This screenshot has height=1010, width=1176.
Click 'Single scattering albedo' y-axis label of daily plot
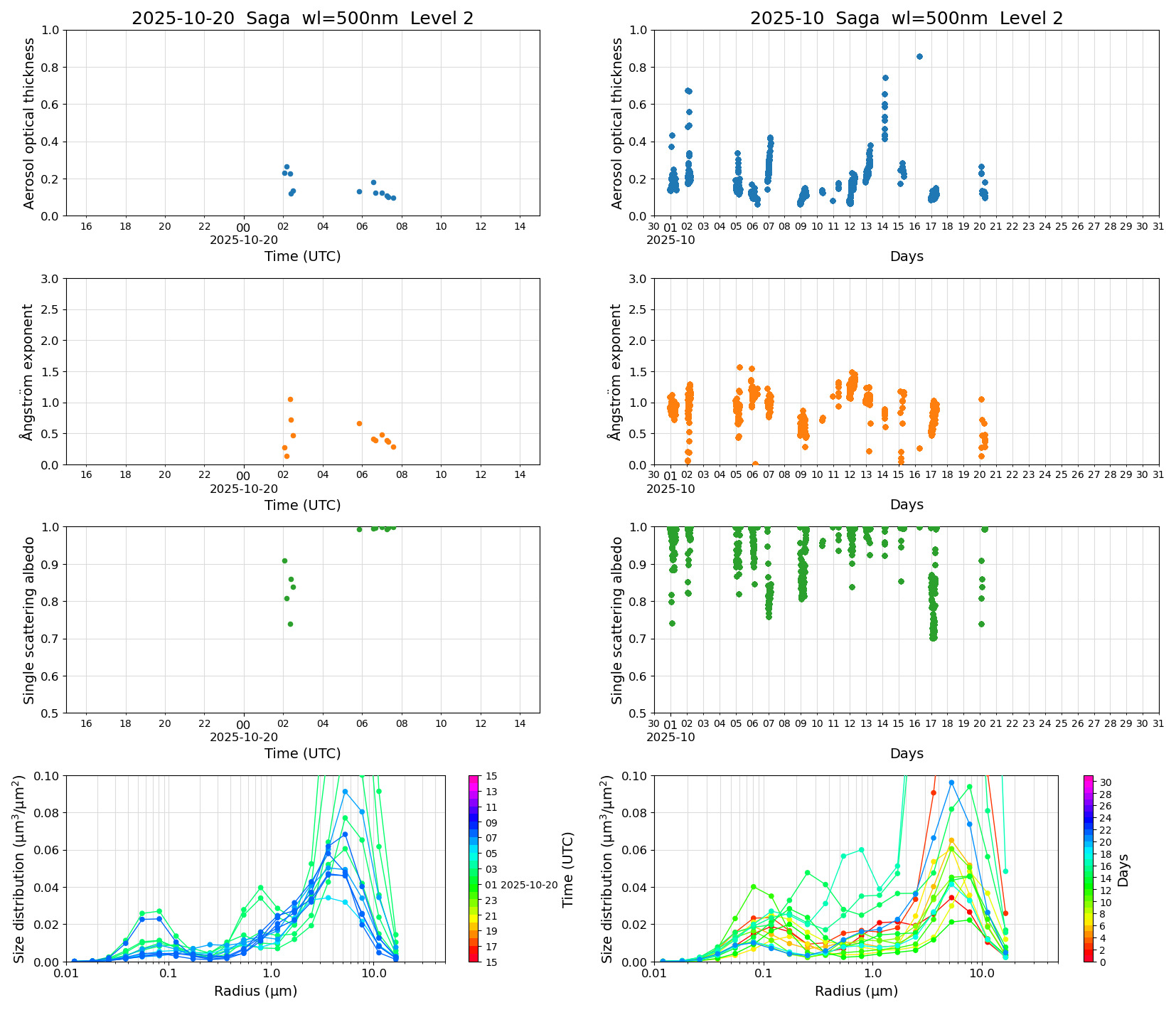29,620
